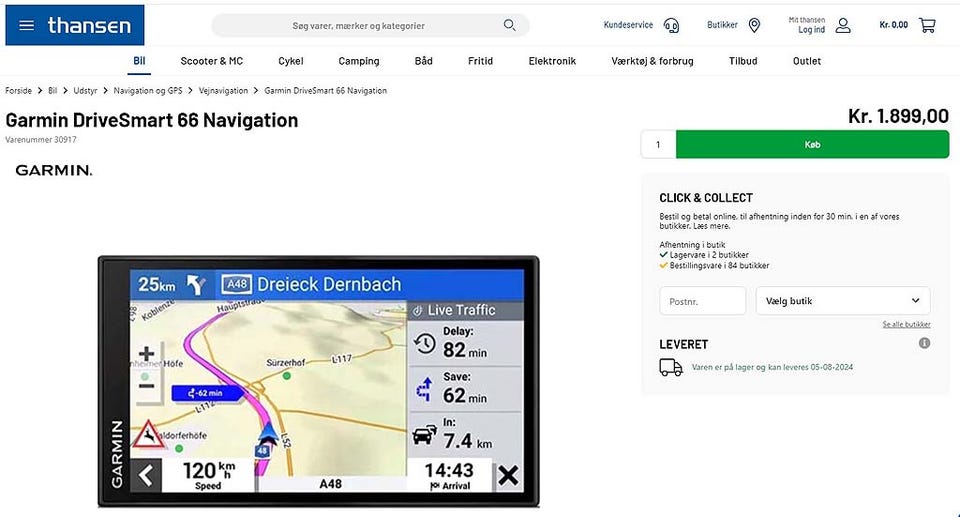The height and width of the screenshot is (517, 960).
Task: Click Udstyr breadcrumb link
Action: click(85, 91)
